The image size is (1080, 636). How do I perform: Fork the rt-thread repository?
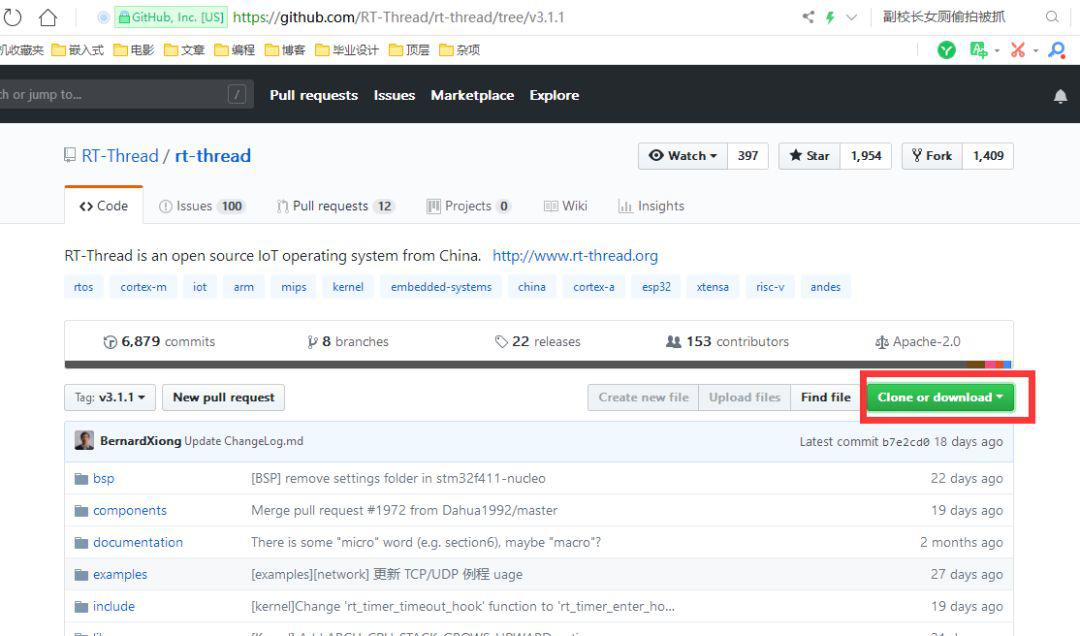[932, 156]
